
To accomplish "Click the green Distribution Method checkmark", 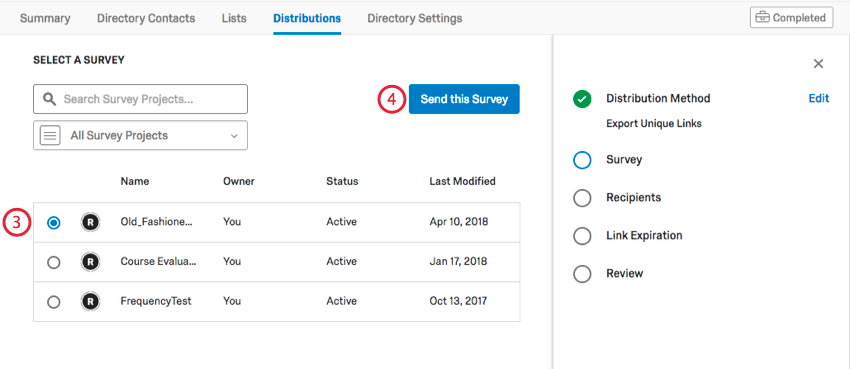I will (582, 99).
